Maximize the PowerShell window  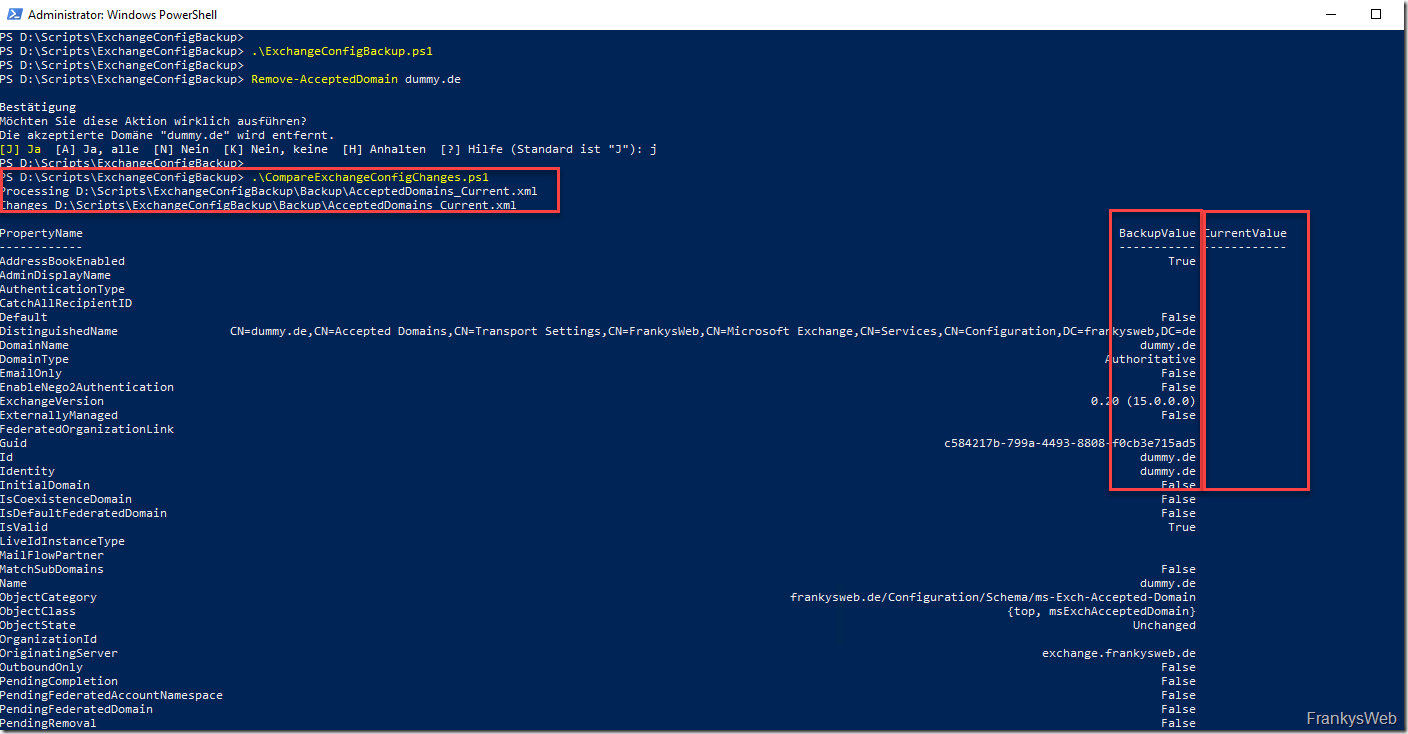click(x=1376, y=15)
